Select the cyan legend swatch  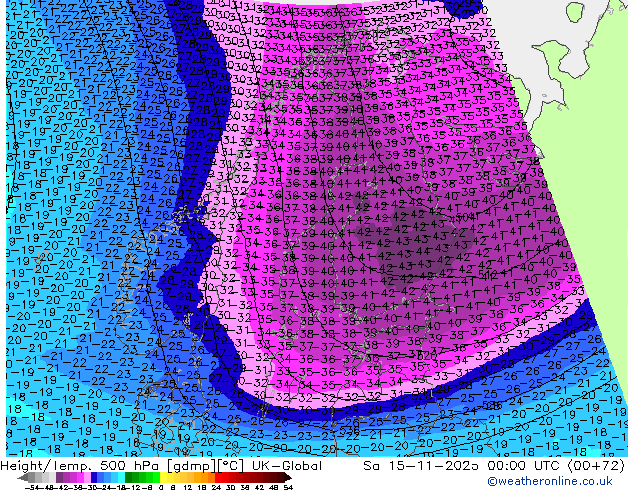[x=122, y=477]
